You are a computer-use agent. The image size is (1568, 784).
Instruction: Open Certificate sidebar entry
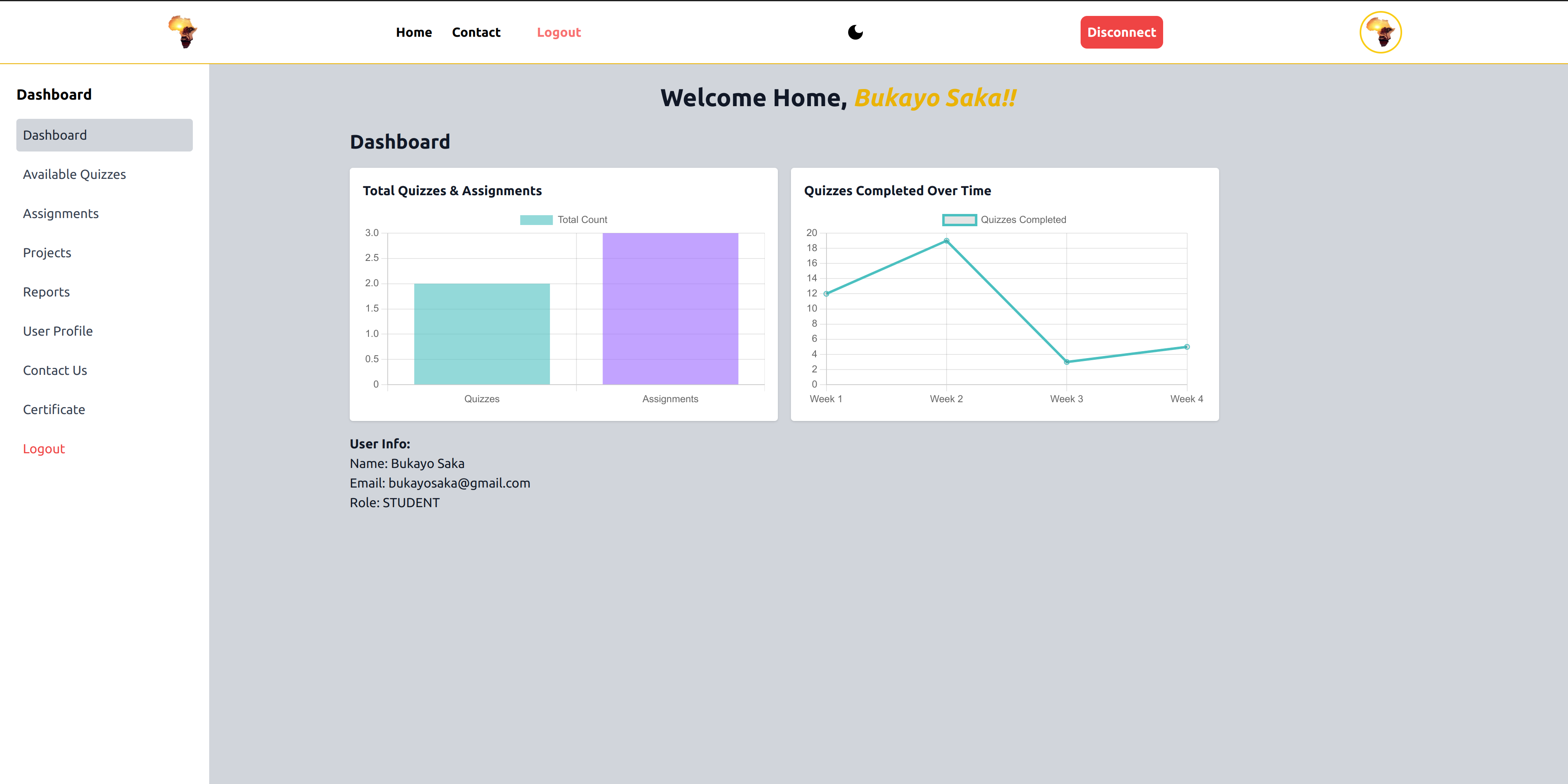(54, 410)
